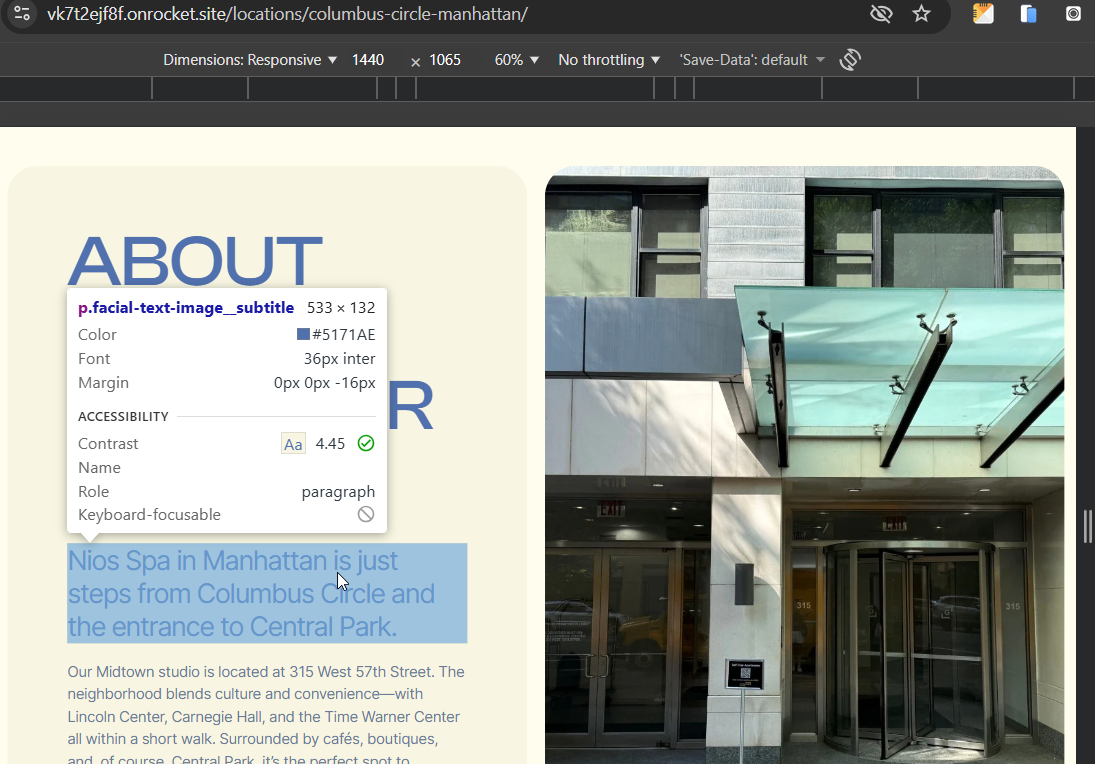Click the building entrance photo
This screenshot has height=764, width=1095.
(x=804, y=465)
